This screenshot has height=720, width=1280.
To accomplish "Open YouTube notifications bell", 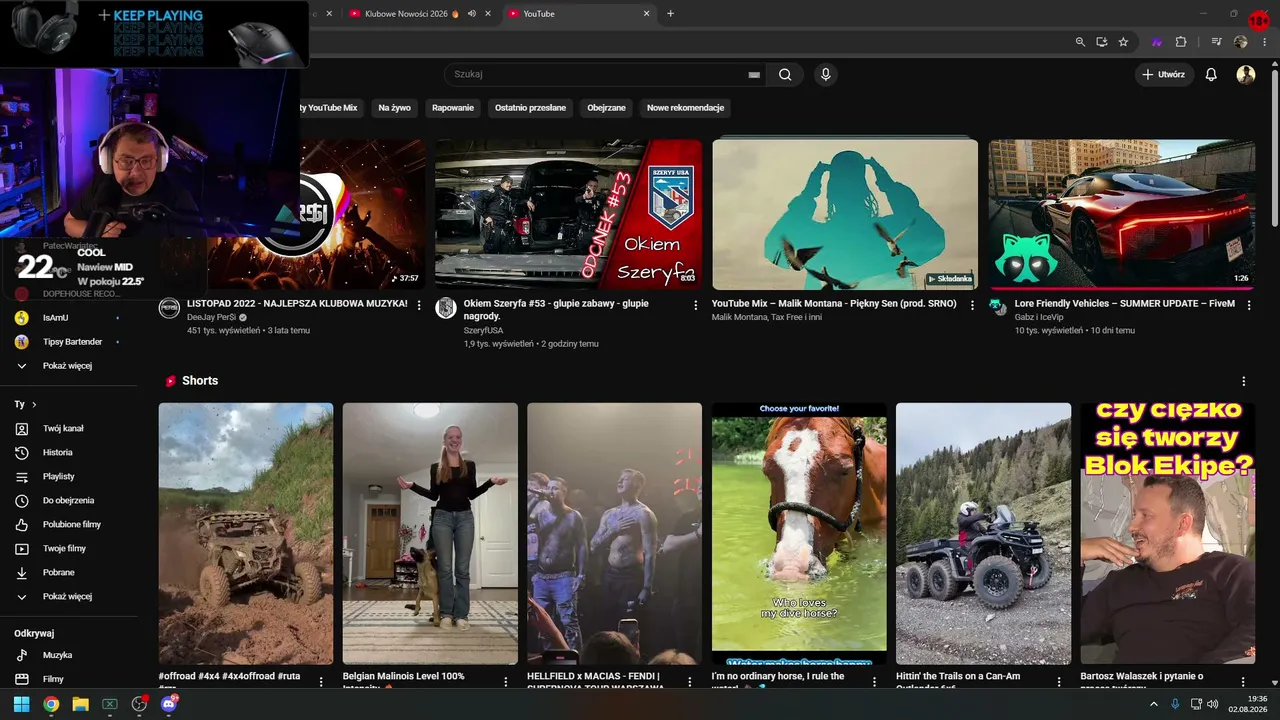I will tap(1211, 74).
